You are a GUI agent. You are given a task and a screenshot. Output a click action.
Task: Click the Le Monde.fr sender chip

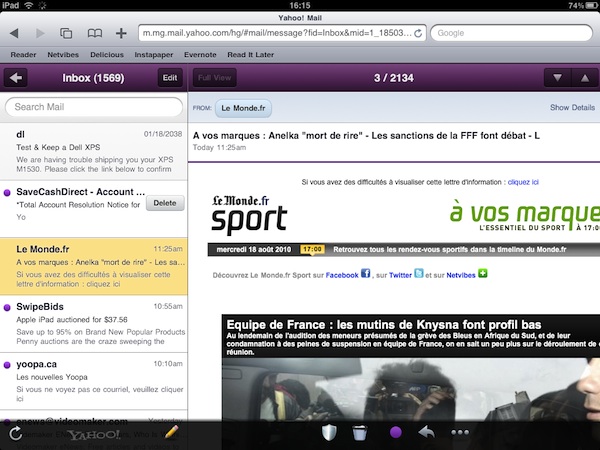point(243,108)
